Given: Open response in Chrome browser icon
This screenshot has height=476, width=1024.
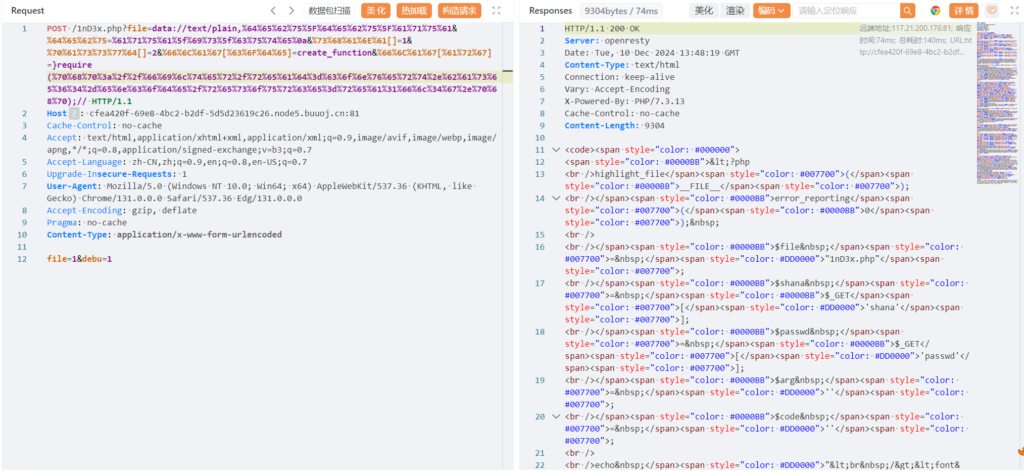Looking at the screenshot, I should 934,10.
